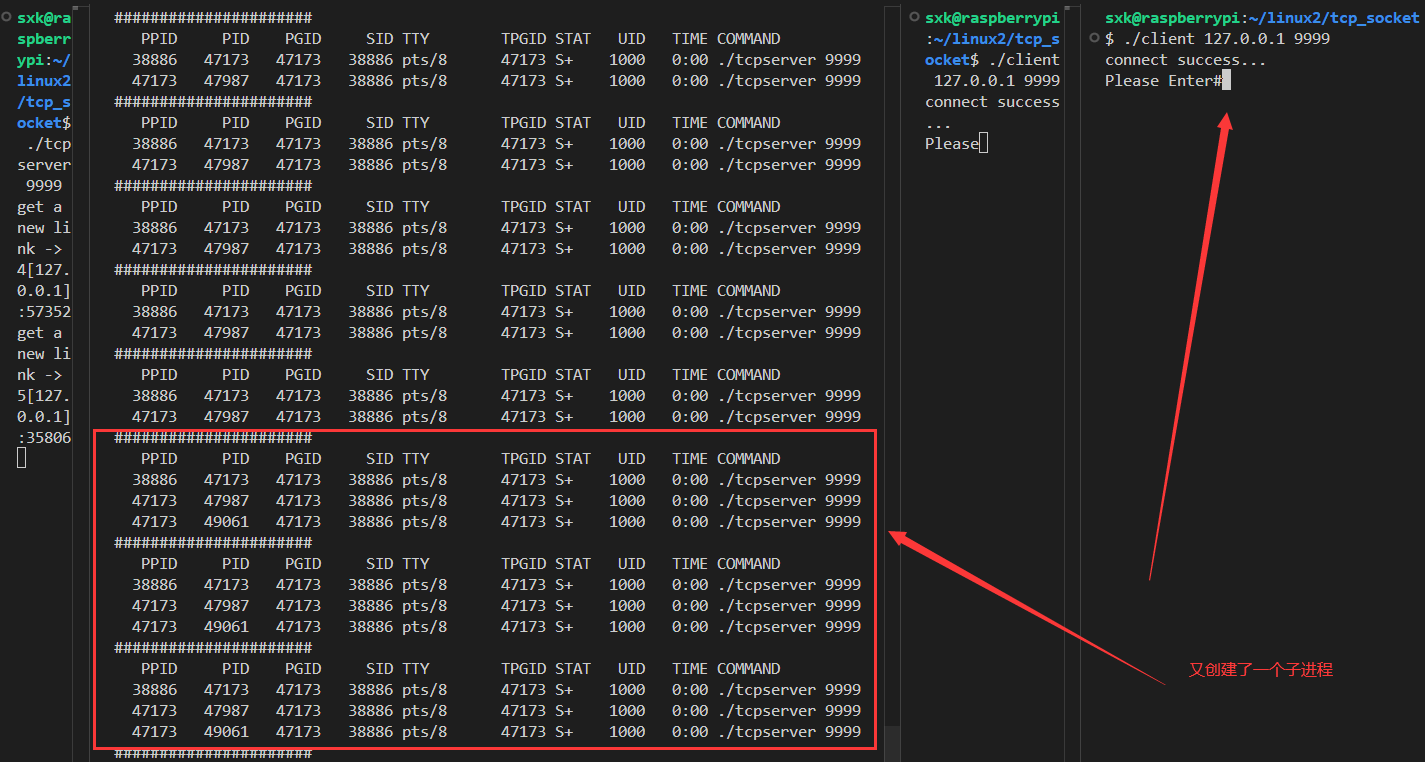Screen dimensions: 1425x762
Task: Click the topmost PID value 49061
Action: point(226,521)
